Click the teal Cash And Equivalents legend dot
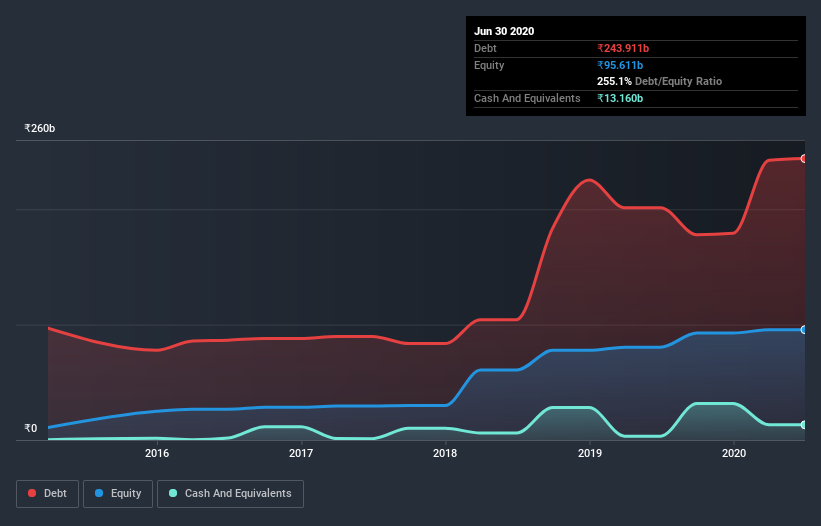The width and height of the screenshot is (821, 526). pos(173,493)
